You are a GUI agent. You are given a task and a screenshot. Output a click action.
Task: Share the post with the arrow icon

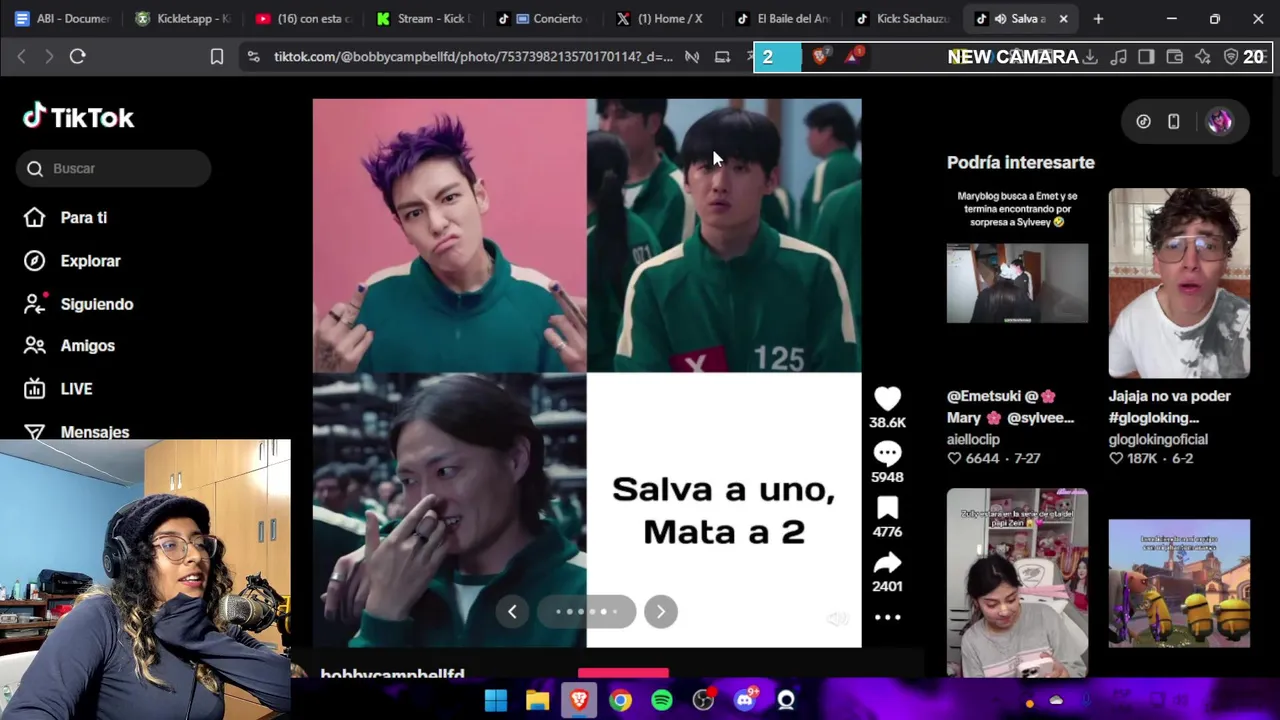pos(887,563)
